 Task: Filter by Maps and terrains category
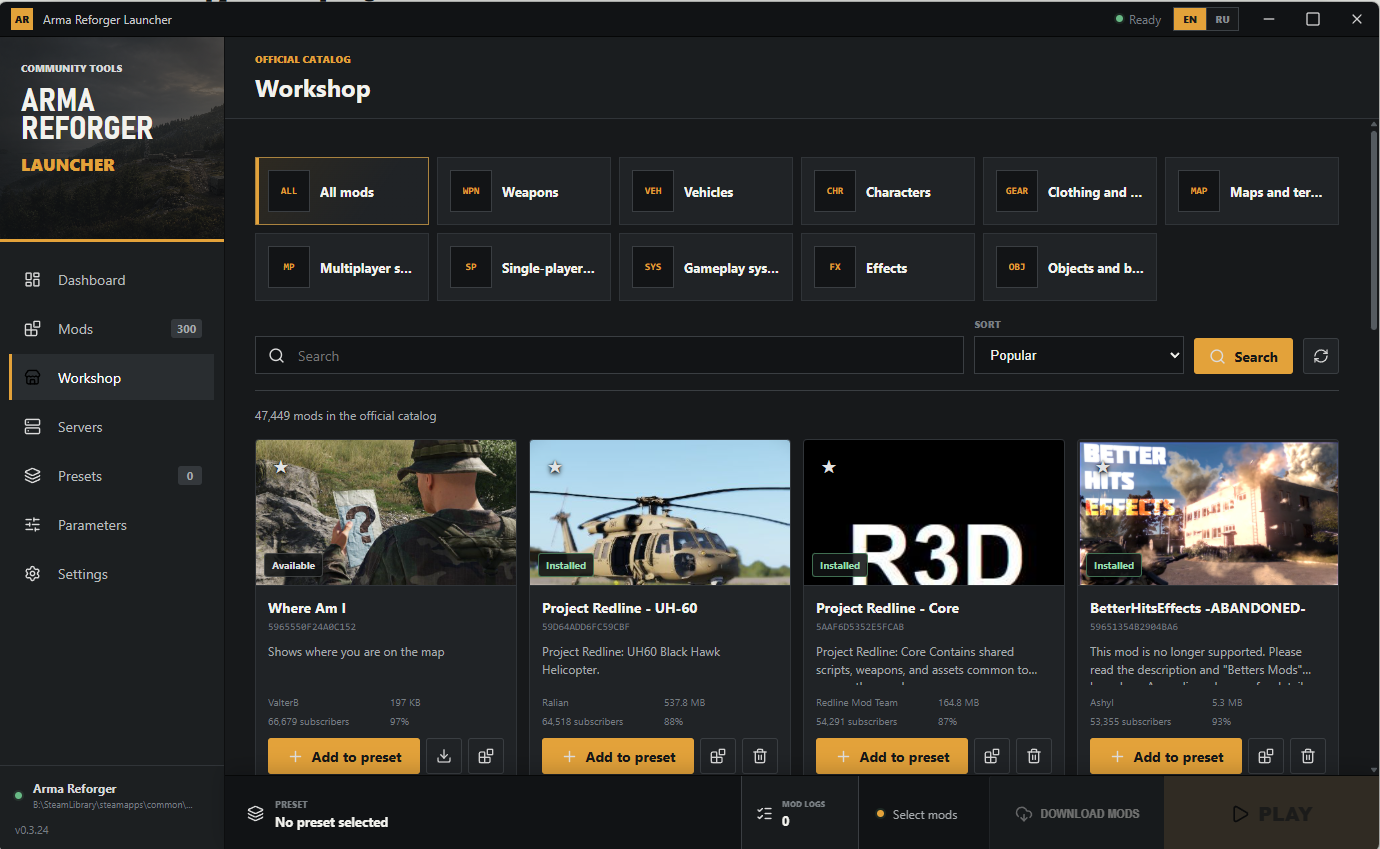pyautogui.click(x=1252, y=191)
